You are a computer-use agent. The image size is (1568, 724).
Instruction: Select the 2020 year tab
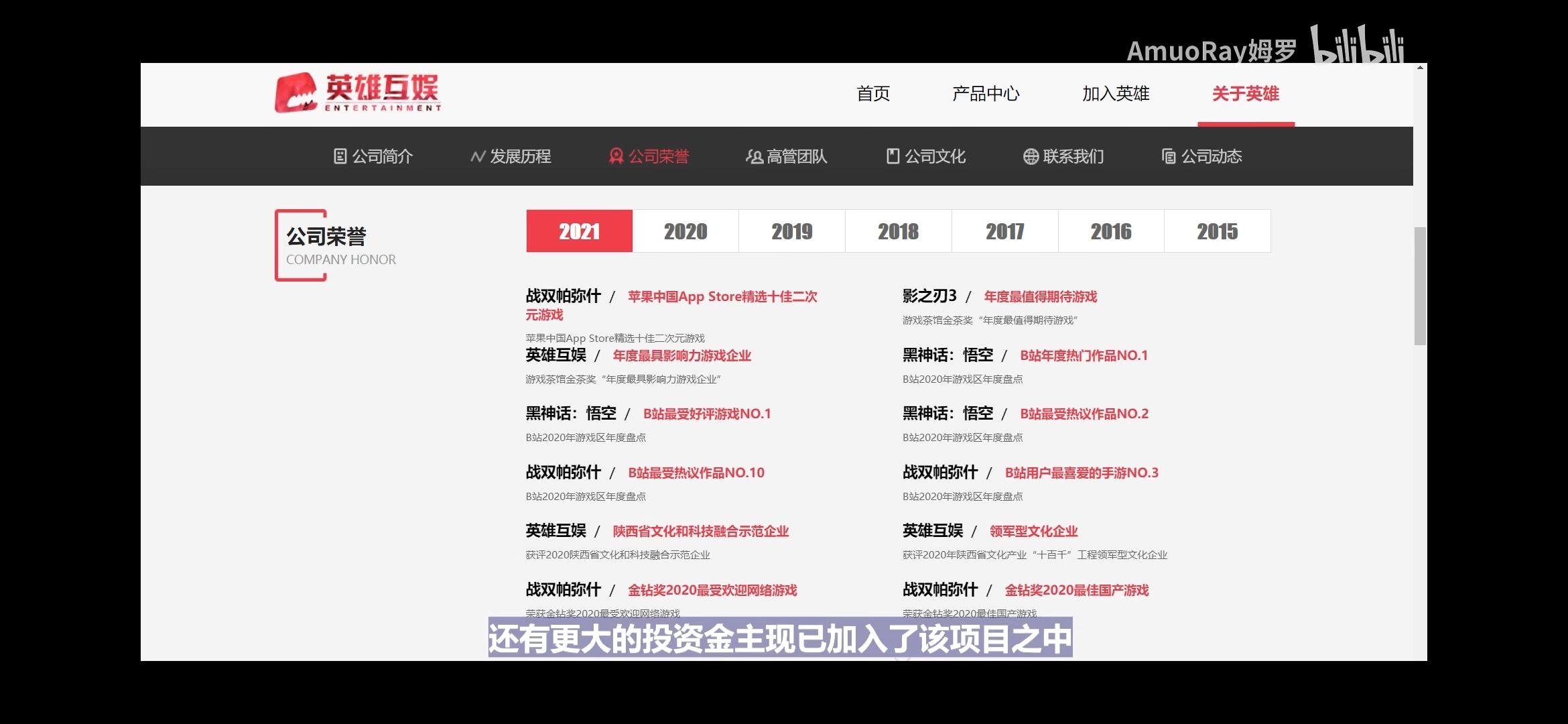tap(685, 231)
